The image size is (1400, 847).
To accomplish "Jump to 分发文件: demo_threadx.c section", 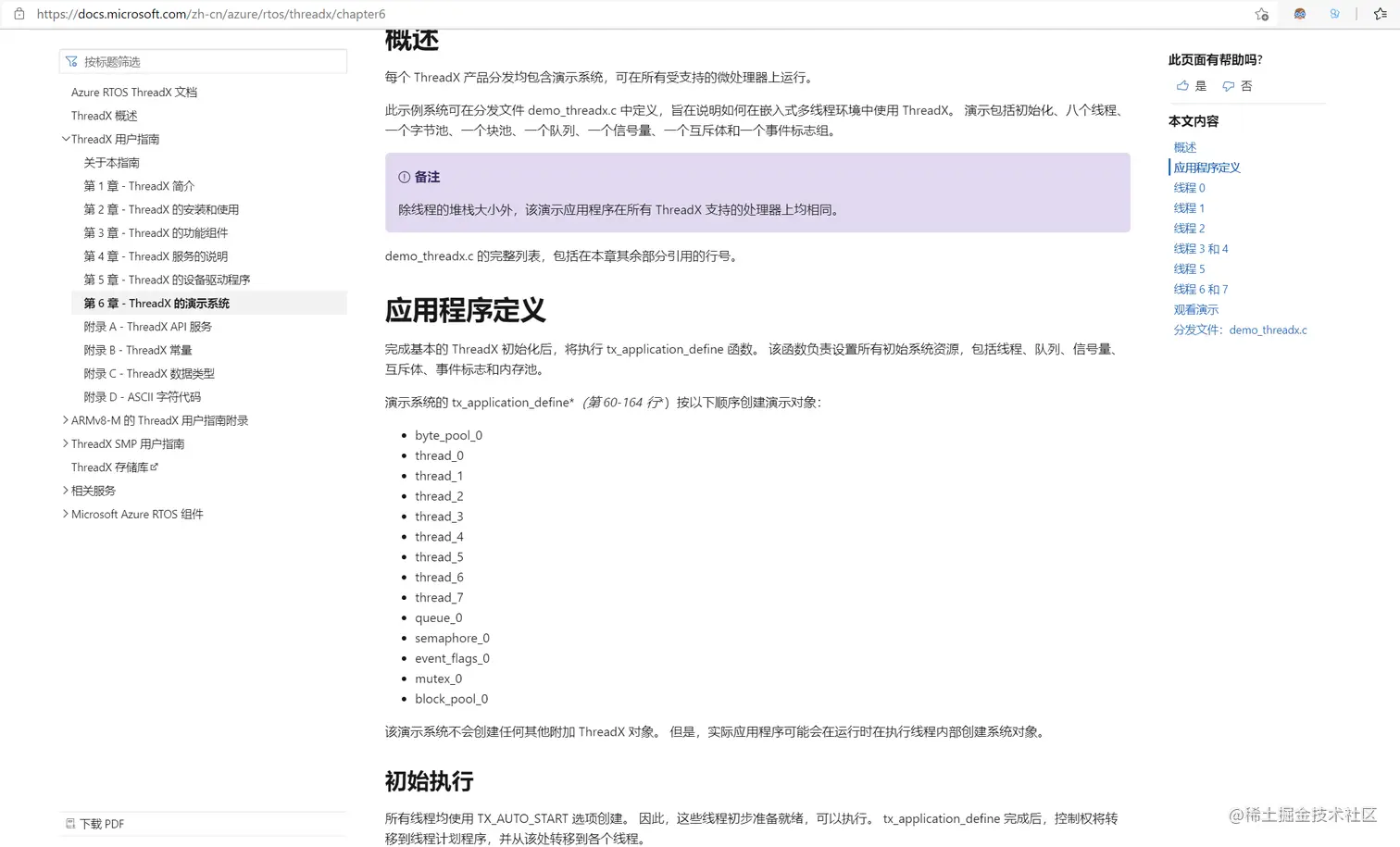I will [1241, 330].
